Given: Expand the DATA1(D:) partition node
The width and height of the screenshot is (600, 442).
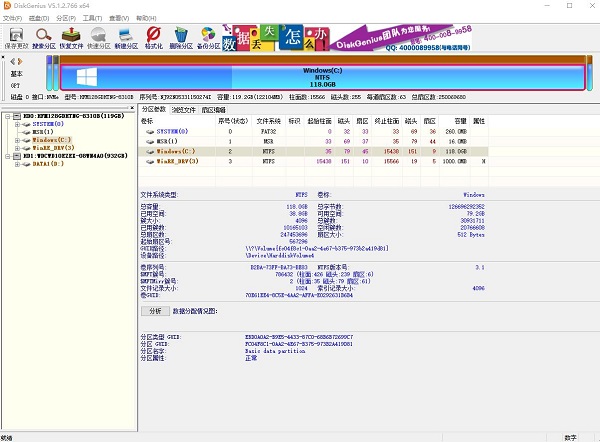Looking at the screenshot, I should pyautogui.click(x=17, y=164).
